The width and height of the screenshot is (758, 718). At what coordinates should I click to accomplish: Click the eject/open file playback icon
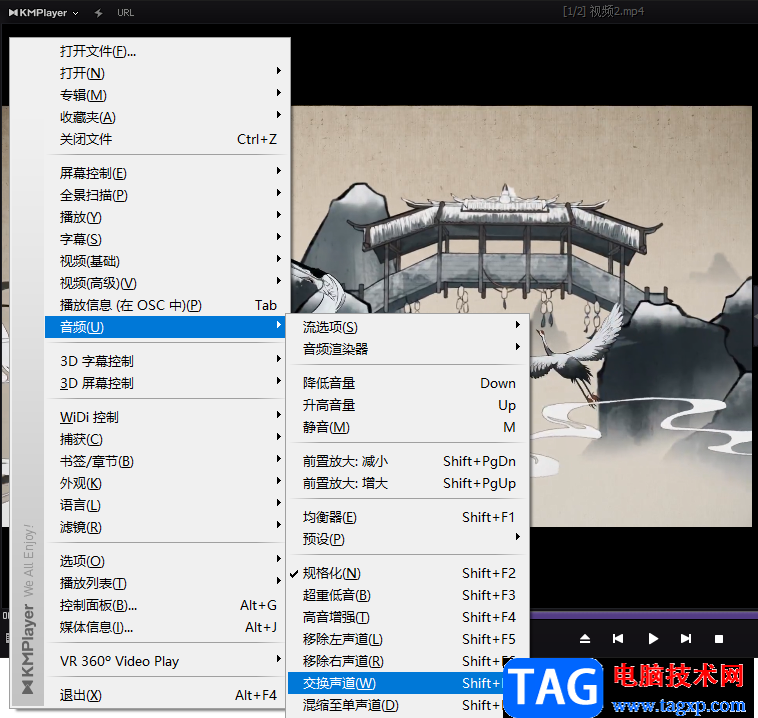click(585, 639)
